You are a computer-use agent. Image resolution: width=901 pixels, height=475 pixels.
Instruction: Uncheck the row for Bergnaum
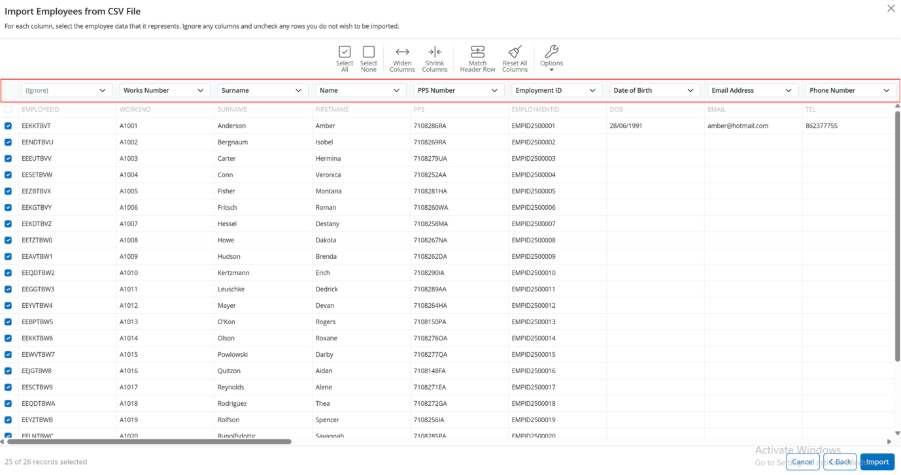pos(8,142)
